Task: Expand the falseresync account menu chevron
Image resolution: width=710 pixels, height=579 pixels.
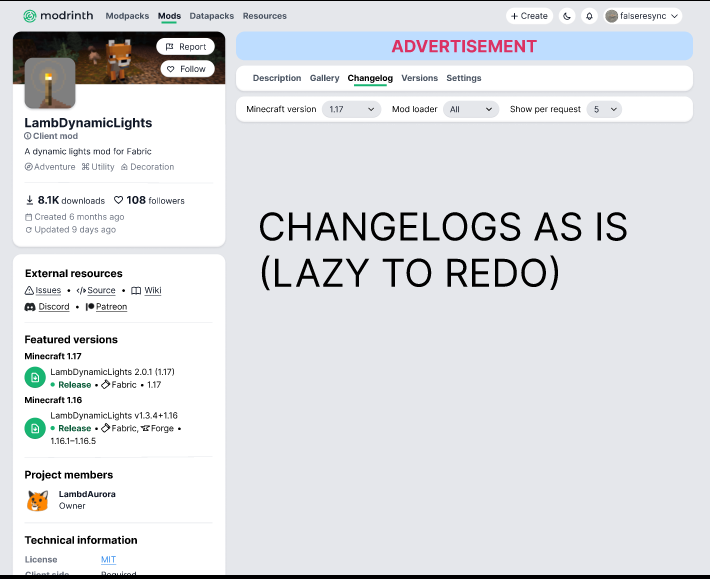Action: 674,16
